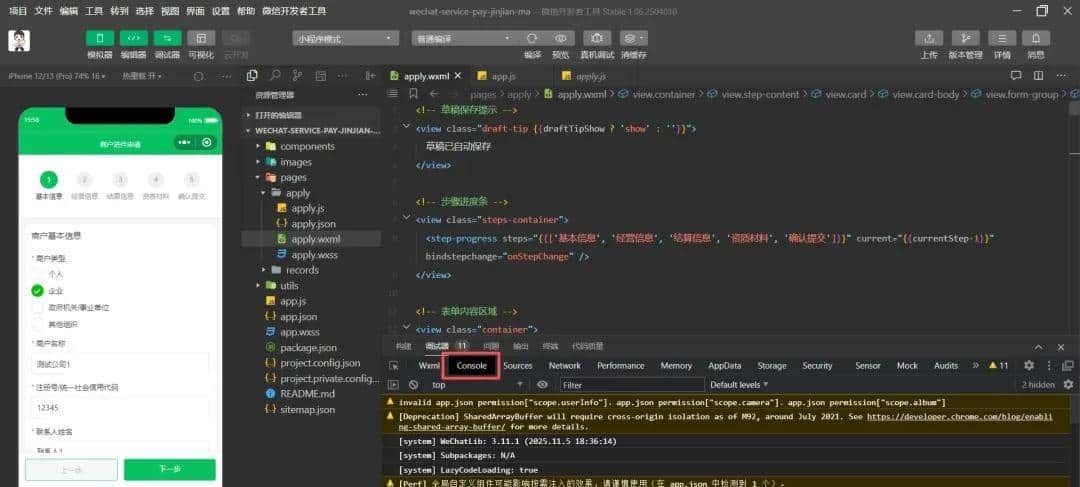Click the element inspect picker icon
The height and width of the screenshot is (487, 1080).
[x=393, y=366]
